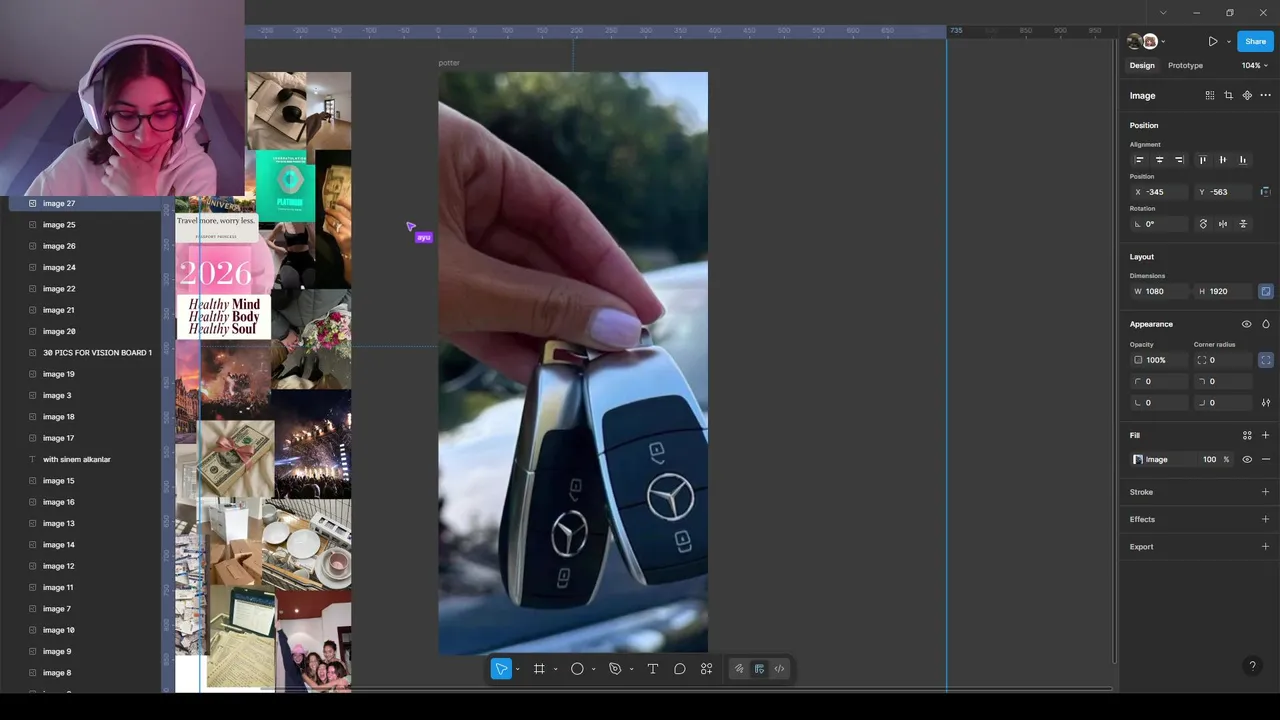Open Move tool dropdown arrow

[517, 669]
